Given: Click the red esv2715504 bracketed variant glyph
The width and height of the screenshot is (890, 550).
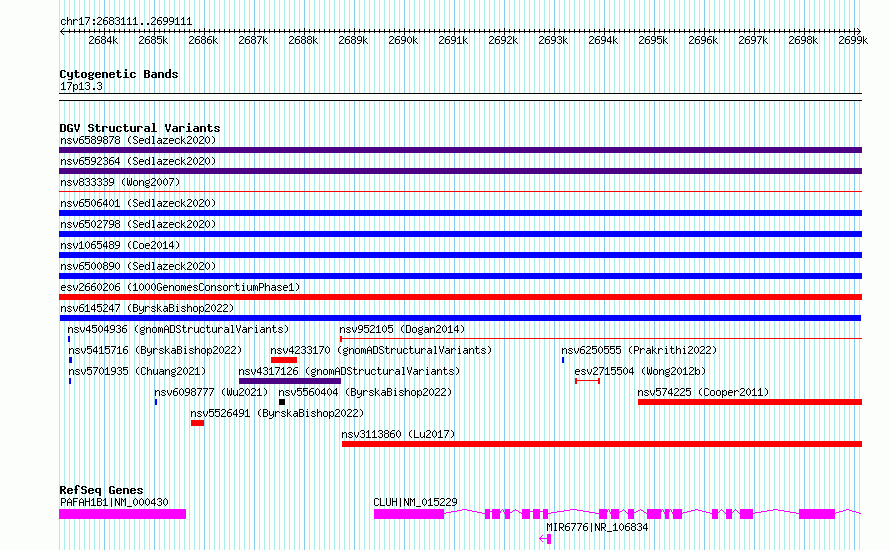Looking at the screenshot, I should tap(587, 381).
